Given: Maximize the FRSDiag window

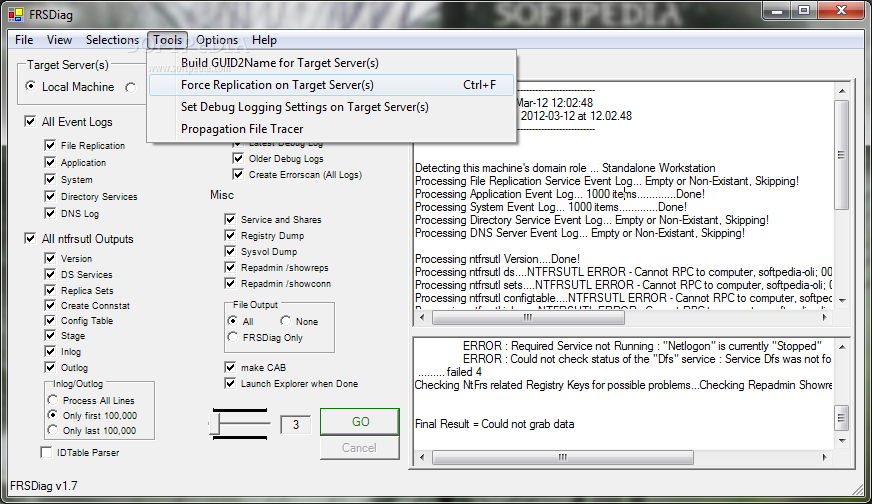Looking at the screenshot, I should (x=804, y=10).
